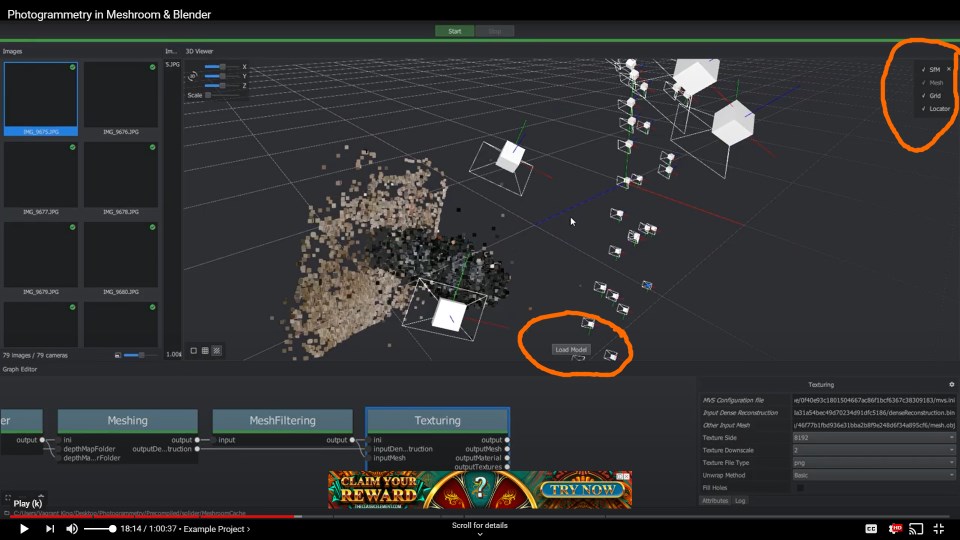Select the wireframe render mode icon

point(205,351)
